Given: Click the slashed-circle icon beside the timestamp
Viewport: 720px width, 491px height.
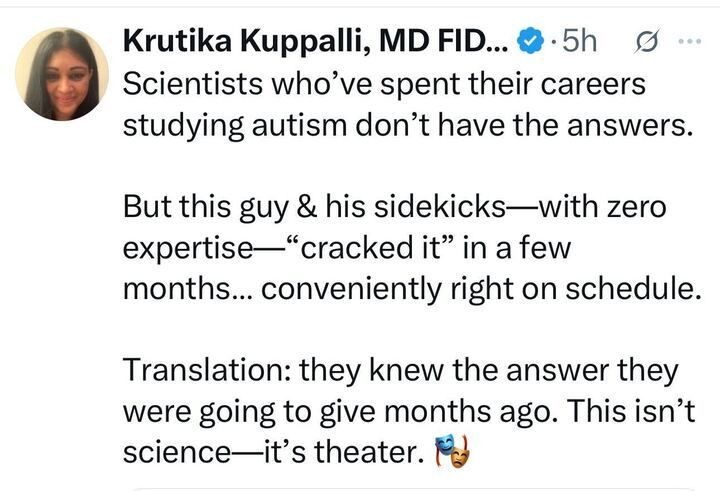Looking at the screenshot, I should (x=647, y=40).
